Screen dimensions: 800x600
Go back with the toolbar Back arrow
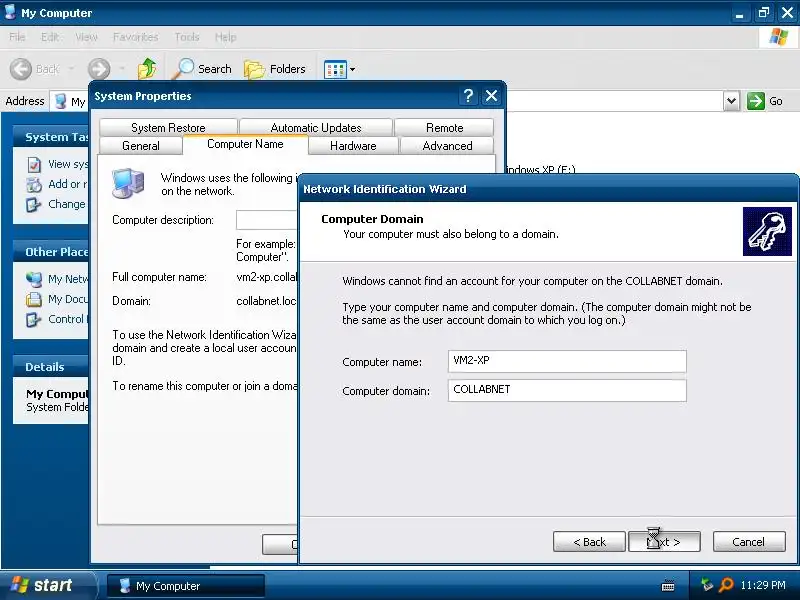click(x=21, y=69)
